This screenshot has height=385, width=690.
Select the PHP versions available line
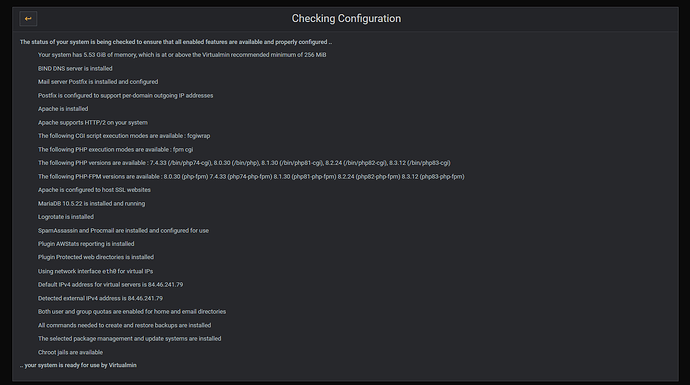coord(244,163)
